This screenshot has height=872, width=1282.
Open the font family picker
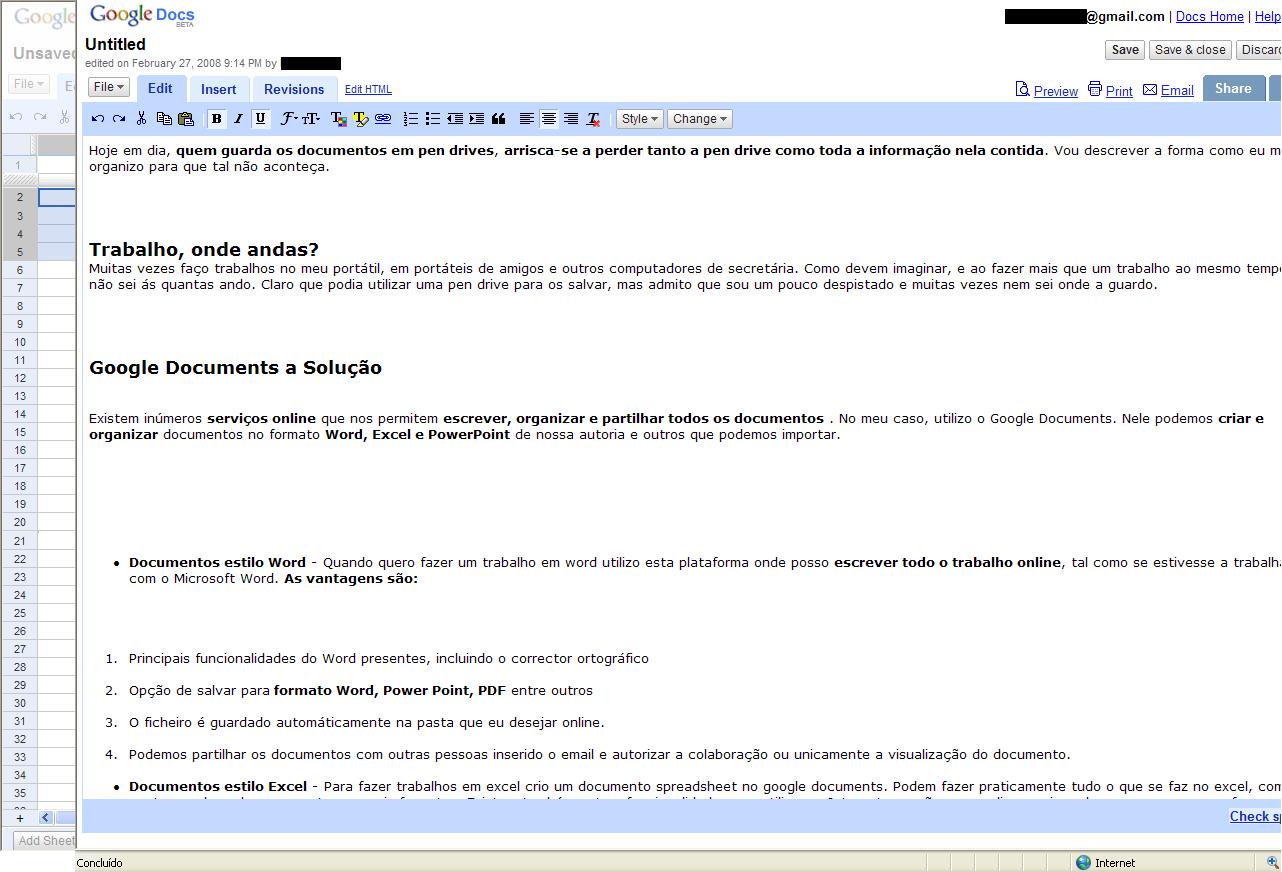[288, 119]
